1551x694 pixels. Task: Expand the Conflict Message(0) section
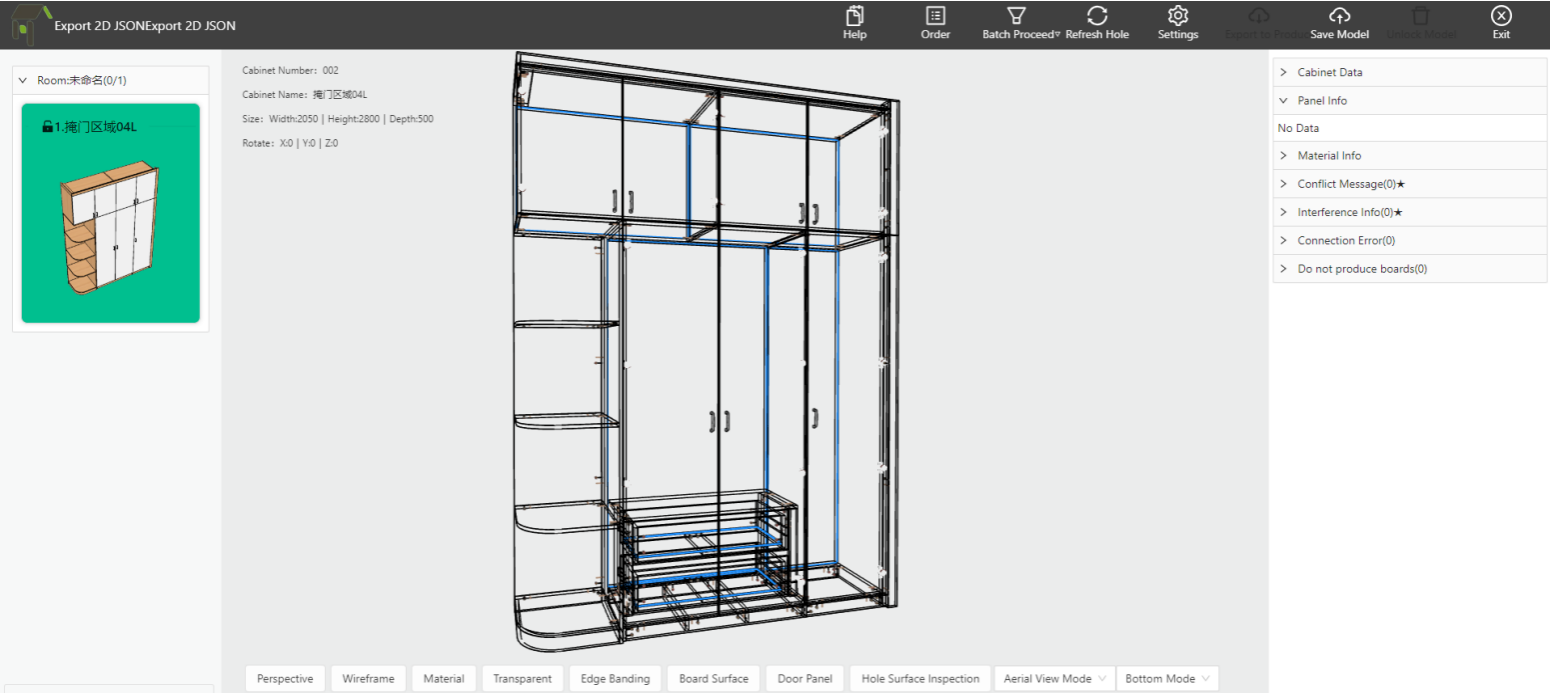(x=1409, y=184)
